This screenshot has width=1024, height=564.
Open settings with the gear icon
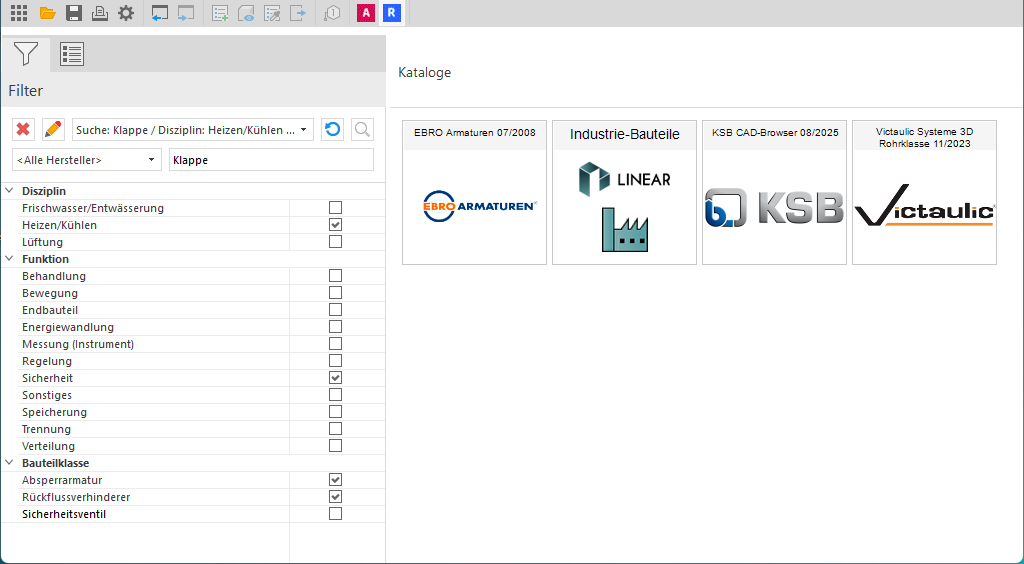tap(126, 13)
